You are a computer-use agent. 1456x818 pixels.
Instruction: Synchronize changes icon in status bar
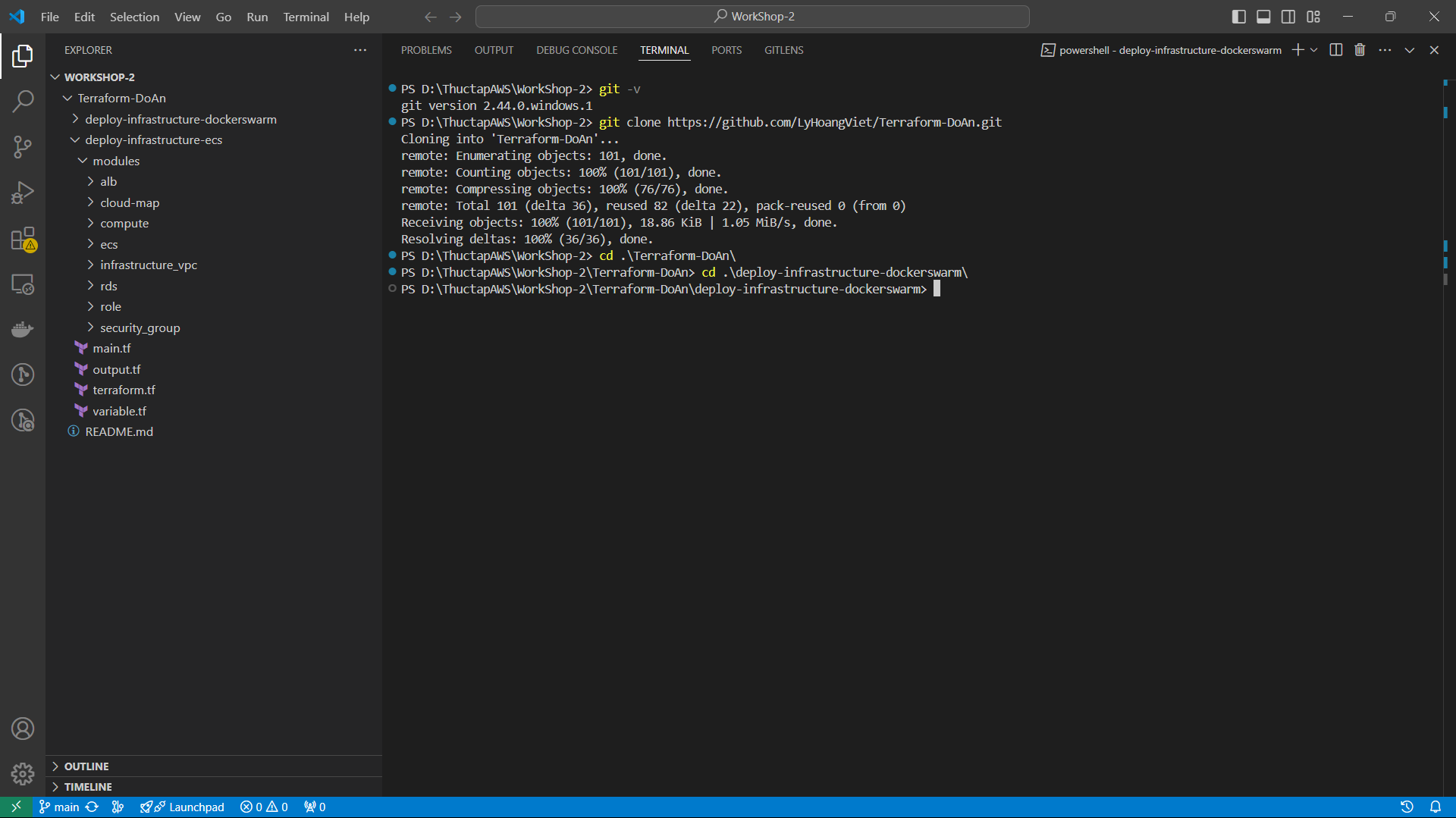pos(92,807)
